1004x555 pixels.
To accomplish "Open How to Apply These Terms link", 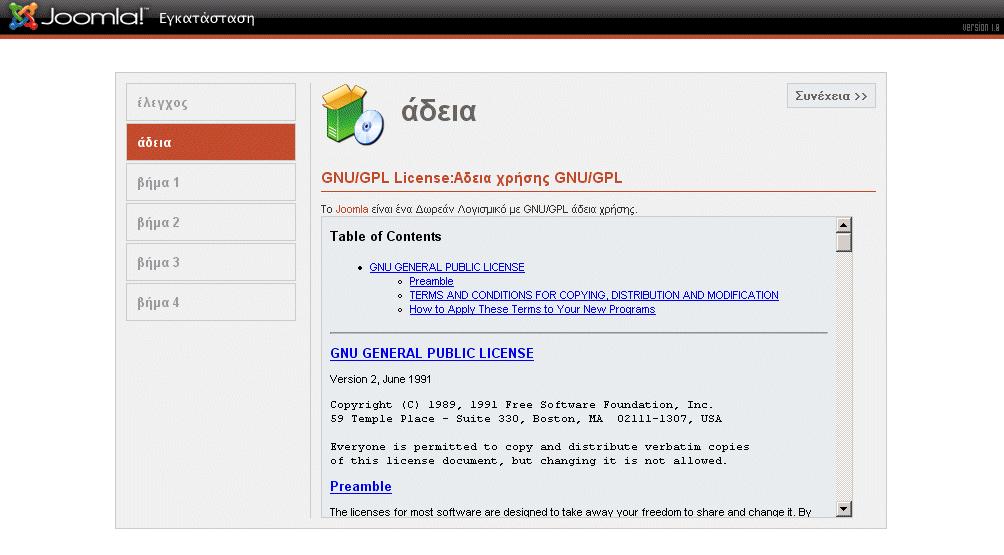I will pos(532,309).
